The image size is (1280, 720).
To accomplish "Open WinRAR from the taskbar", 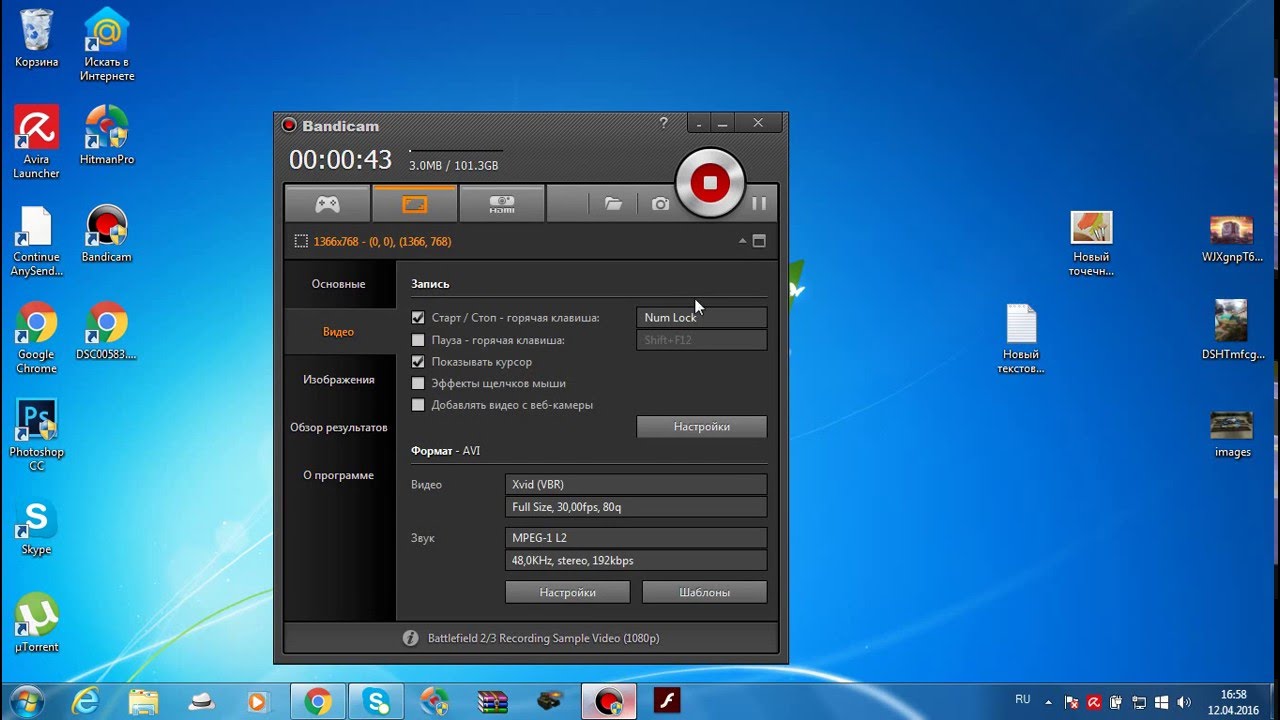I will (x=493, y=702).
